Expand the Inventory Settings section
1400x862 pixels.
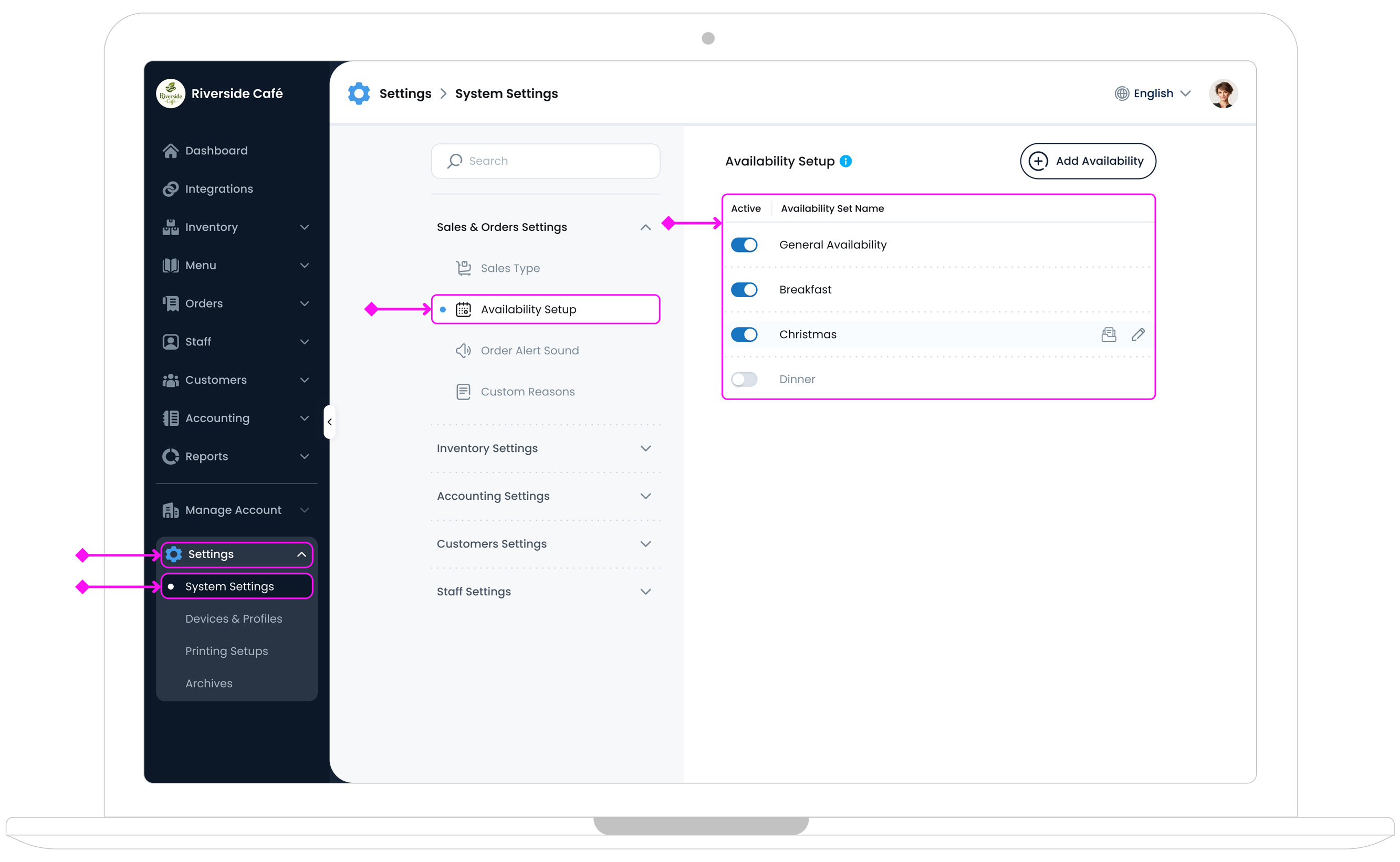[x=645, y=448]
